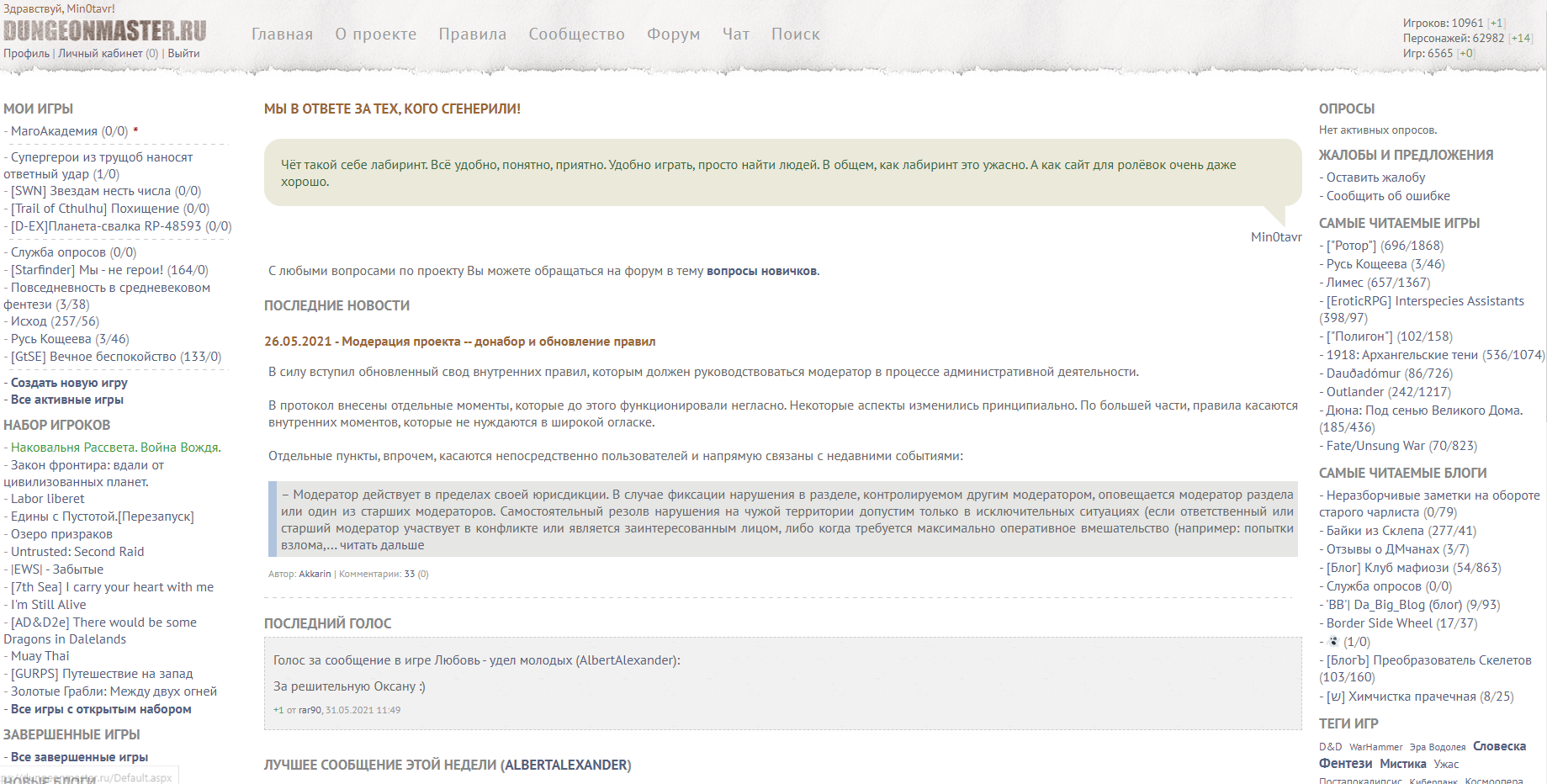Go to Правила in the top menu

pos(472,34)
